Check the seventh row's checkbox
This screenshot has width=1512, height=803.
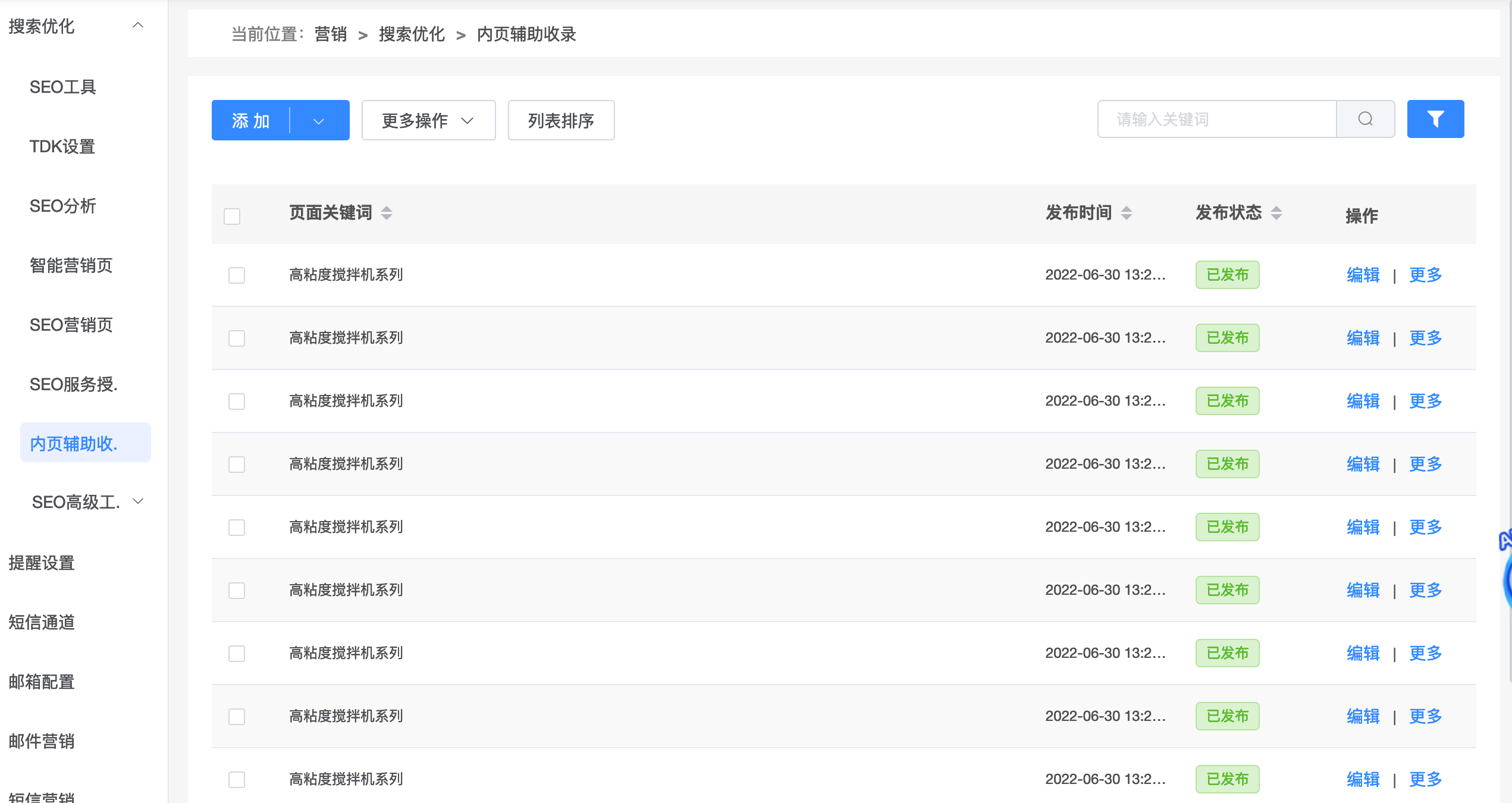[237, 654]
